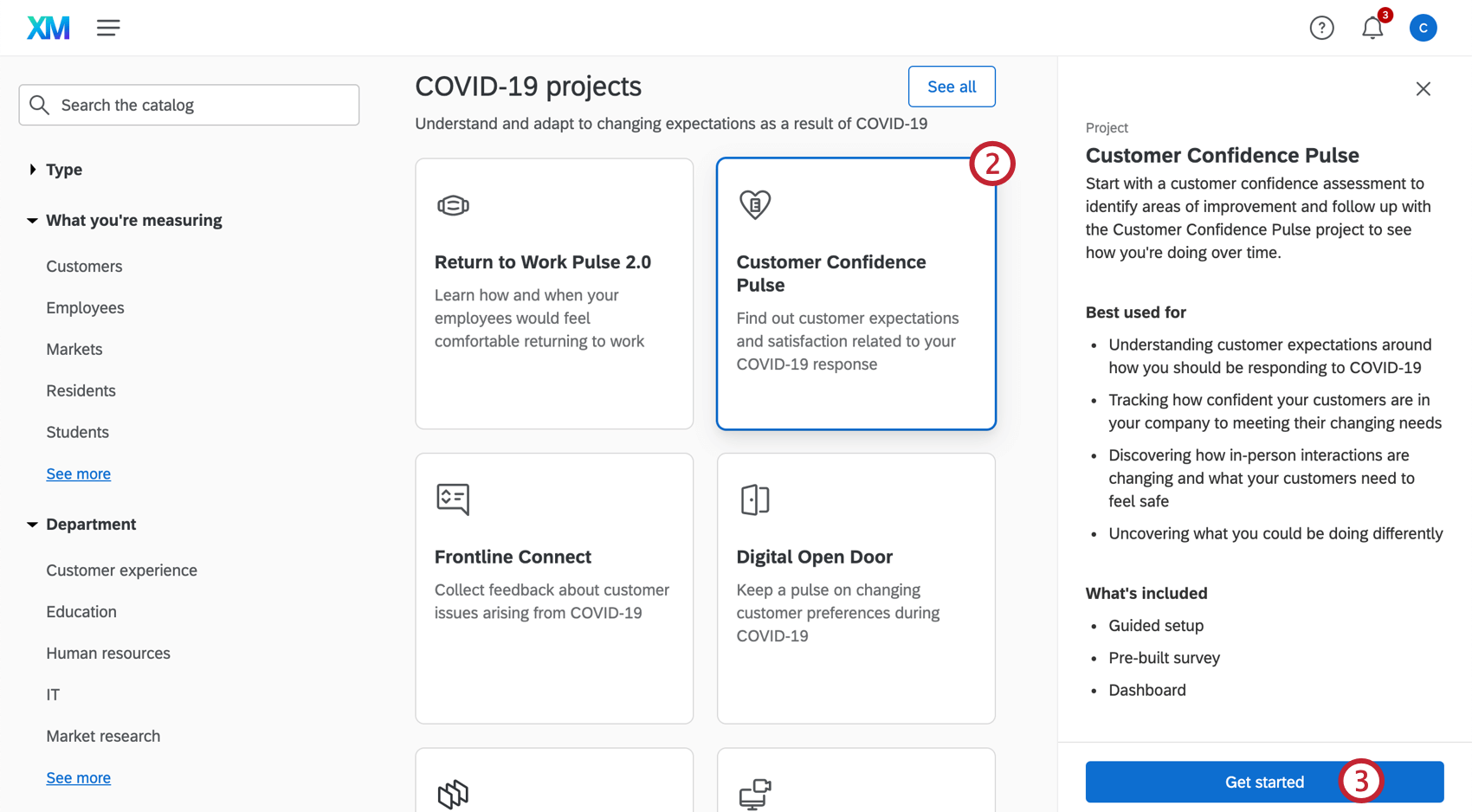Open the help menu
1472x812 pixels.
point(1322,27)
